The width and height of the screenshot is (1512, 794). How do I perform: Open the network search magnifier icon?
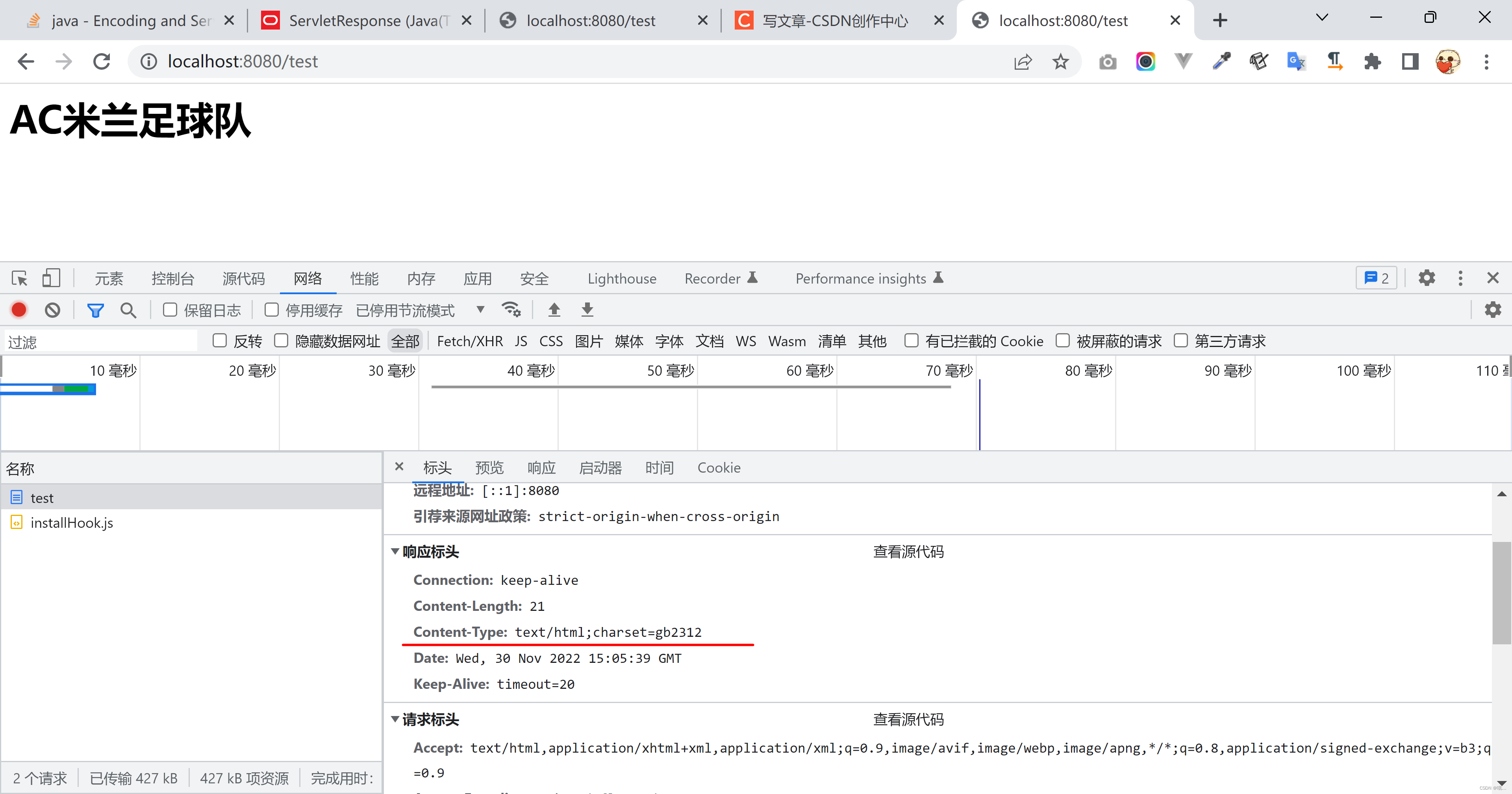[x=128, y=310]
